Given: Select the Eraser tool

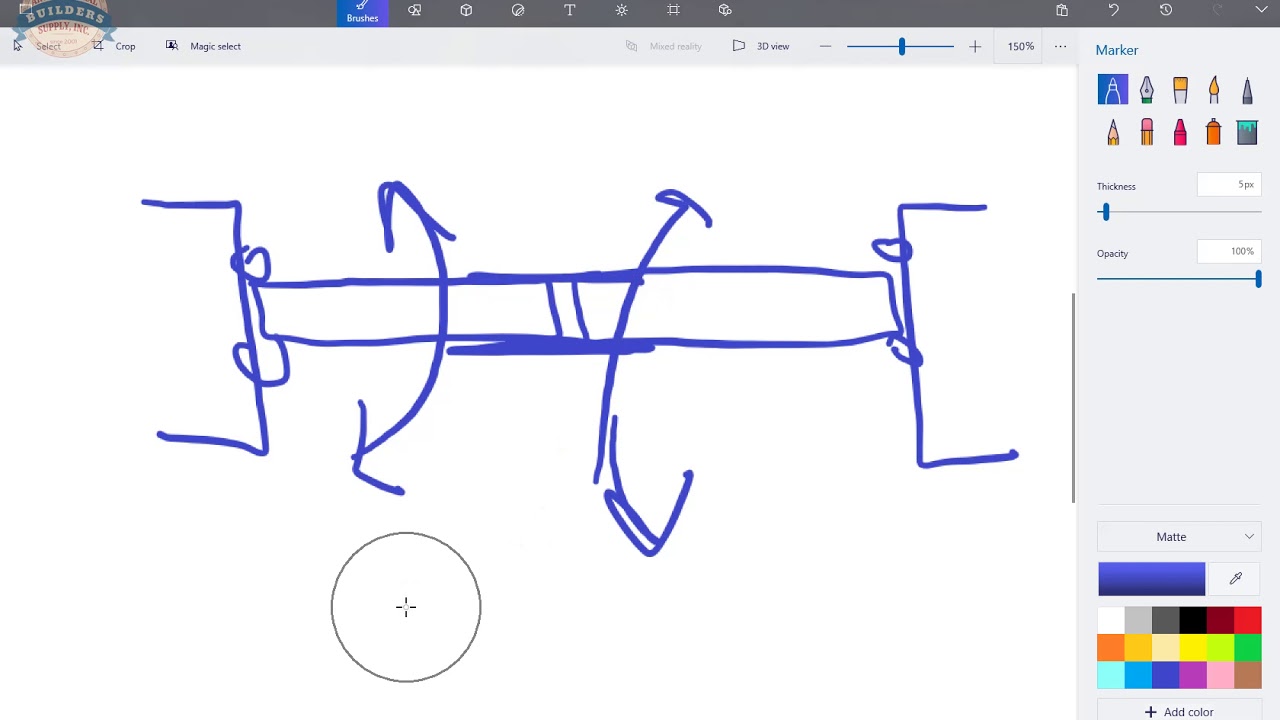Looking at the screenshot, I should [x=1147, y=132].
